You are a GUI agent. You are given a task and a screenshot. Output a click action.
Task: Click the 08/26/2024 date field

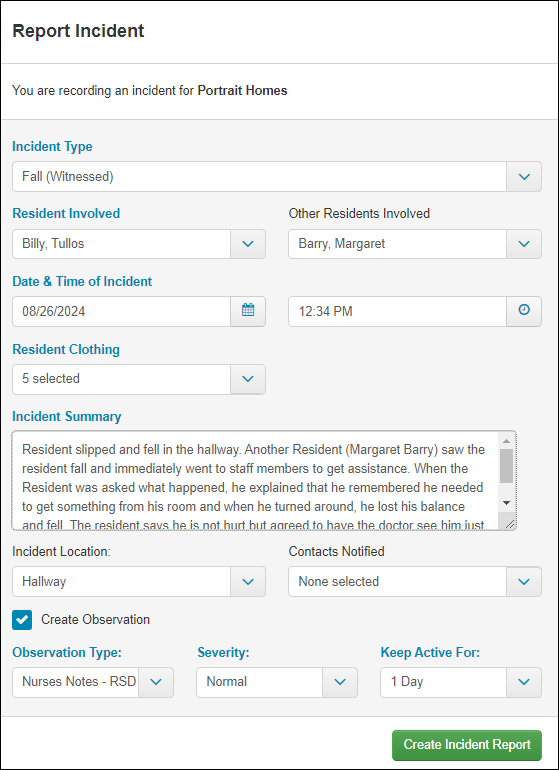pos(121,311)
